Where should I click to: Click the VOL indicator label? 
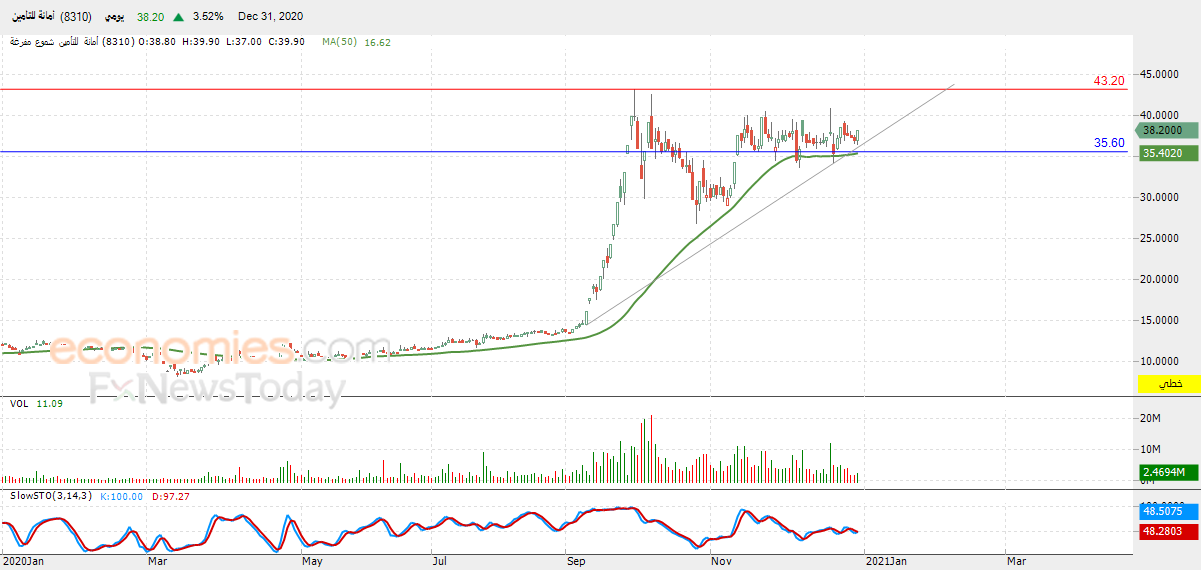18,403
